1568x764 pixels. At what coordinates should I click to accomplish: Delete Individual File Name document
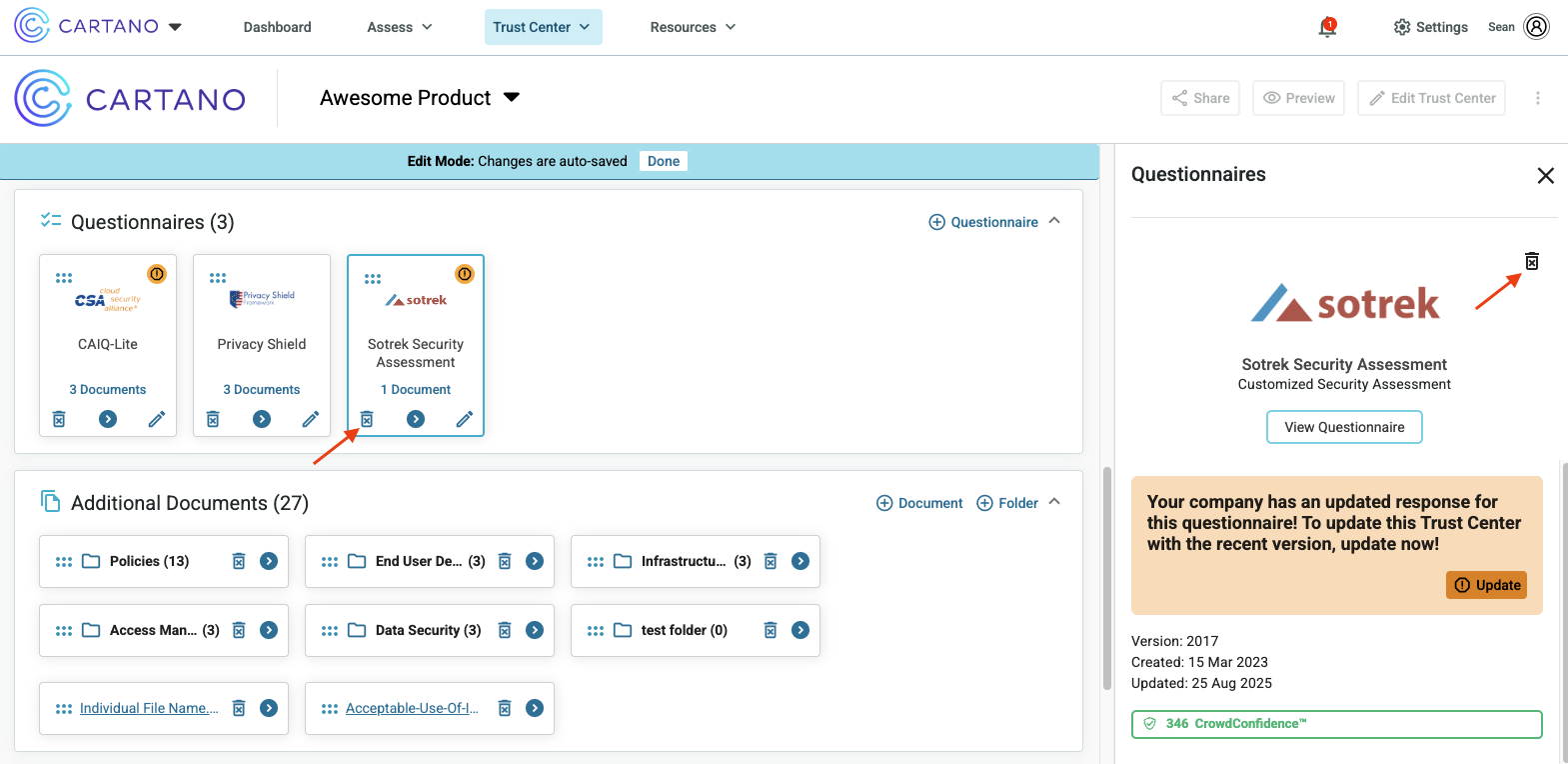click(x=239, y=708)
